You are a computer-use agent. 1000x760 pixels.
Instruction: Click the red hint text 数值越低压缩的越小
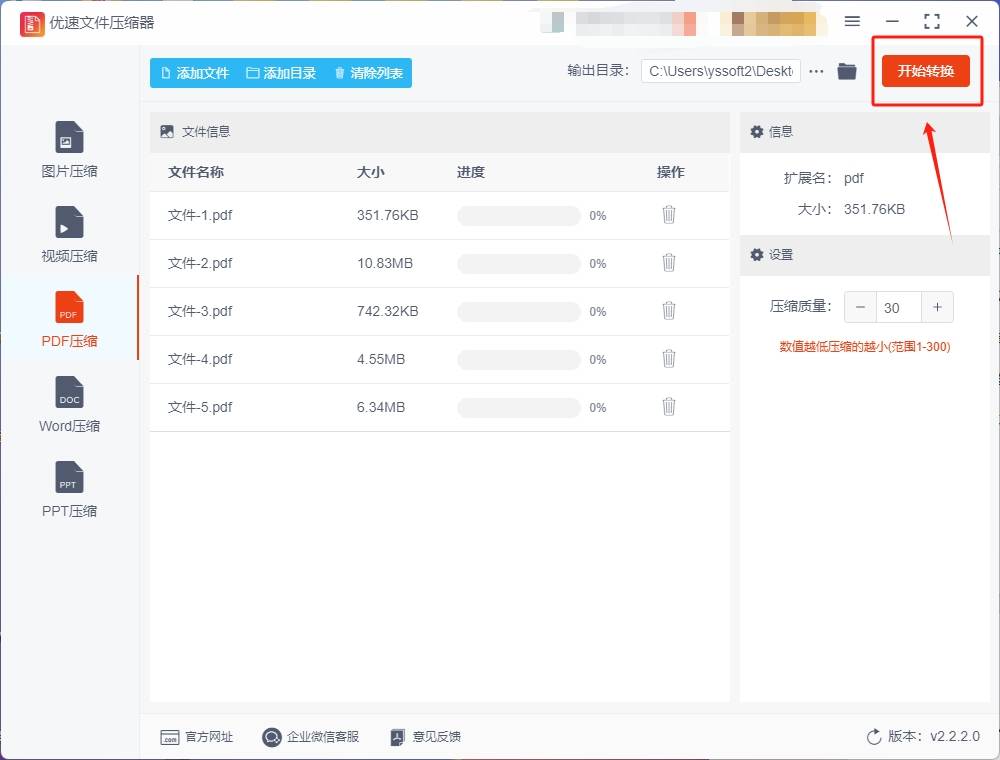pos(865,347)
